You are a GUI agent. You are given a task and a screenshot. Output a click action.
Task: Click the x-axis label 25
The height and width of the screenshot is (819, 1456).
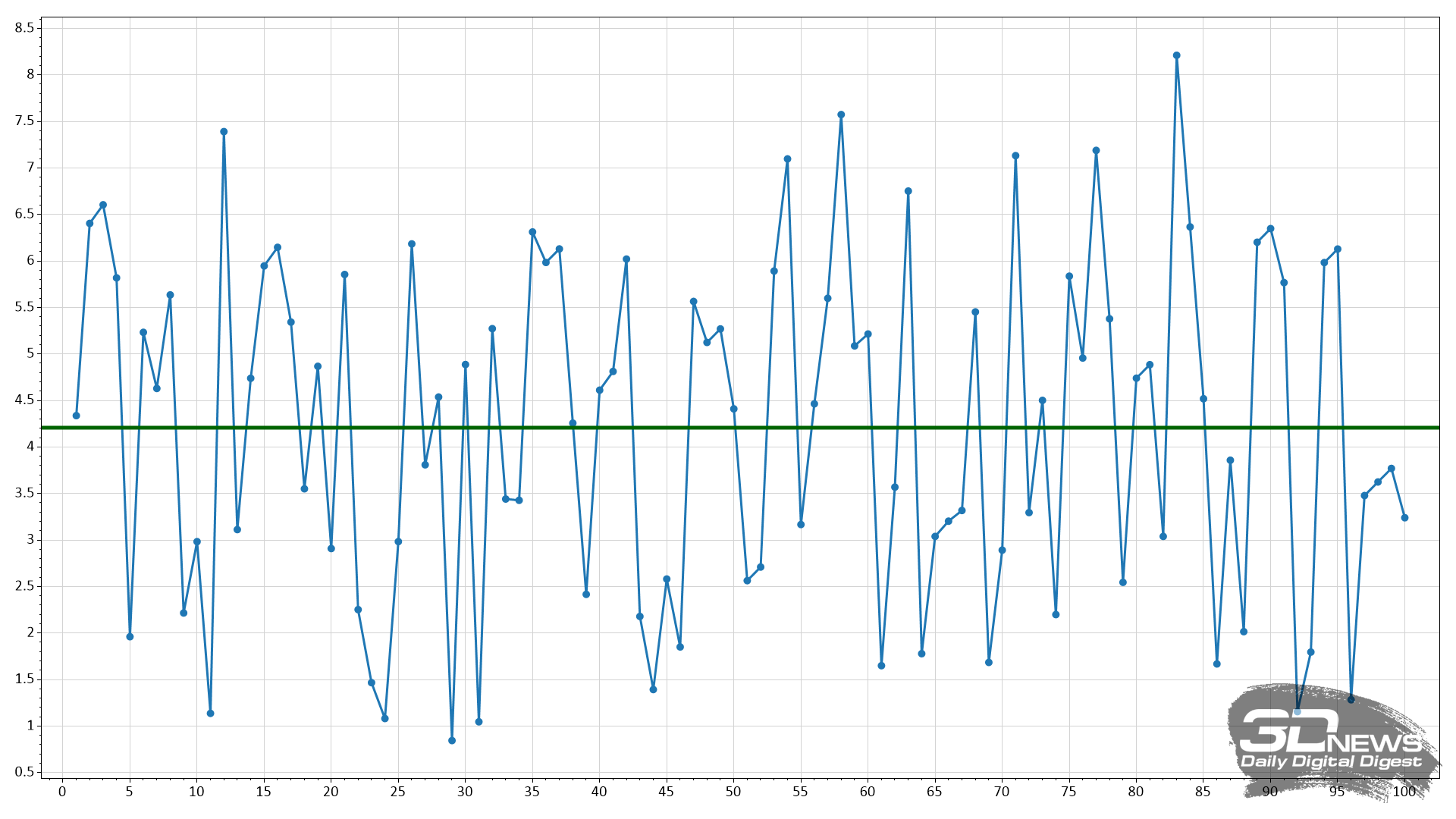(x=397, y=792)
